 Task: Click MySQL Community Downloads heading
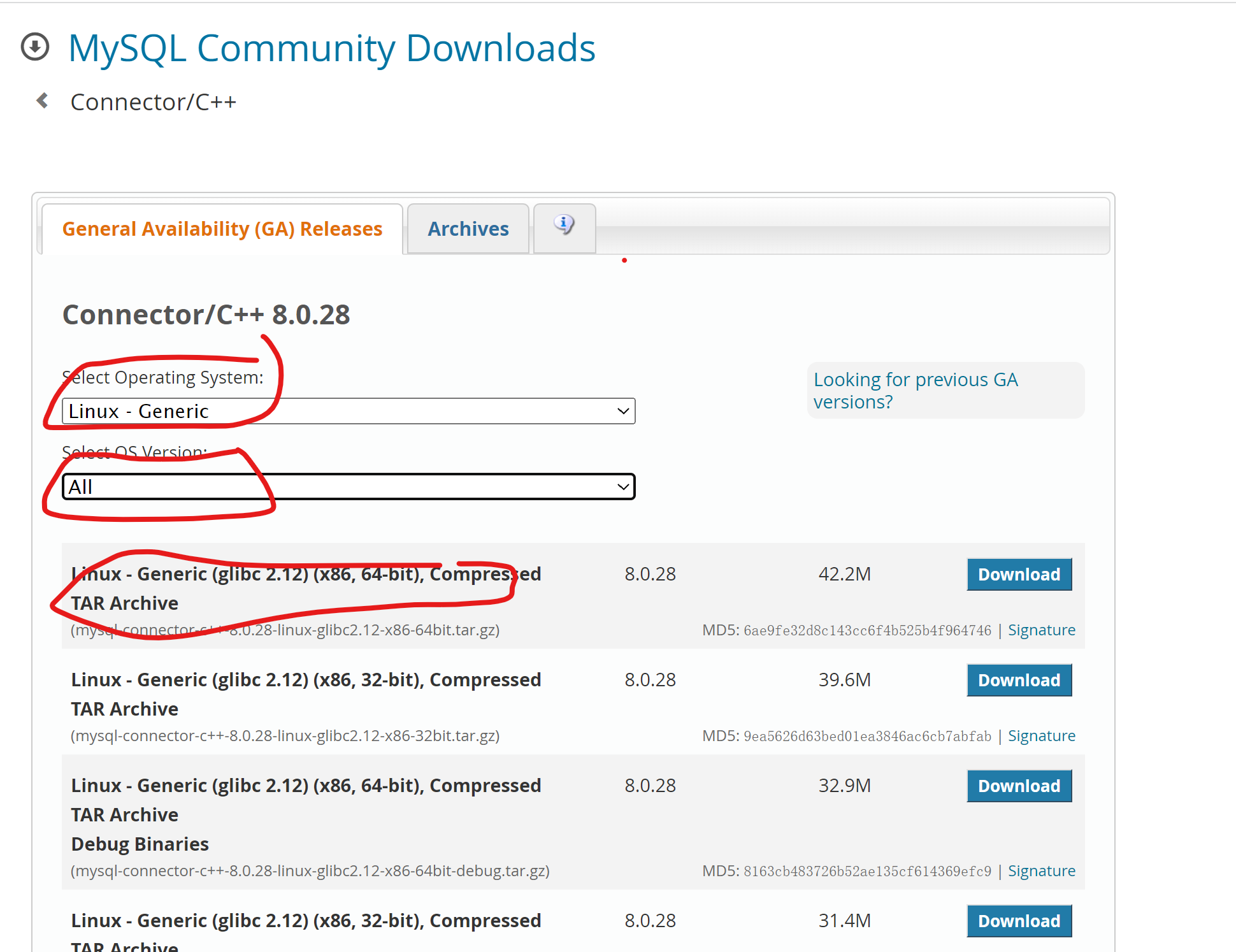tap(331, 48)
